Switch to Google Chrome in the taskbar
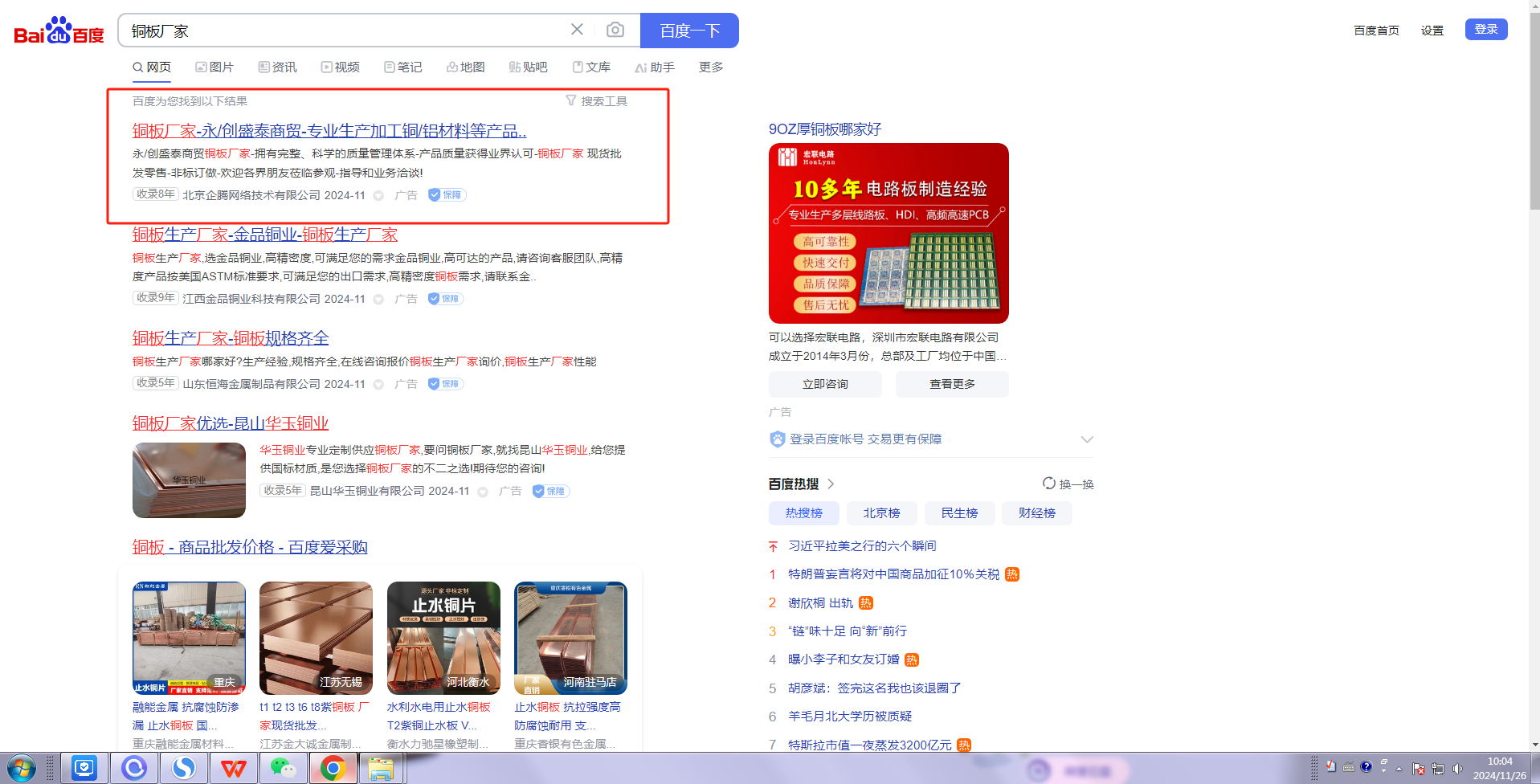 (333, 769)
